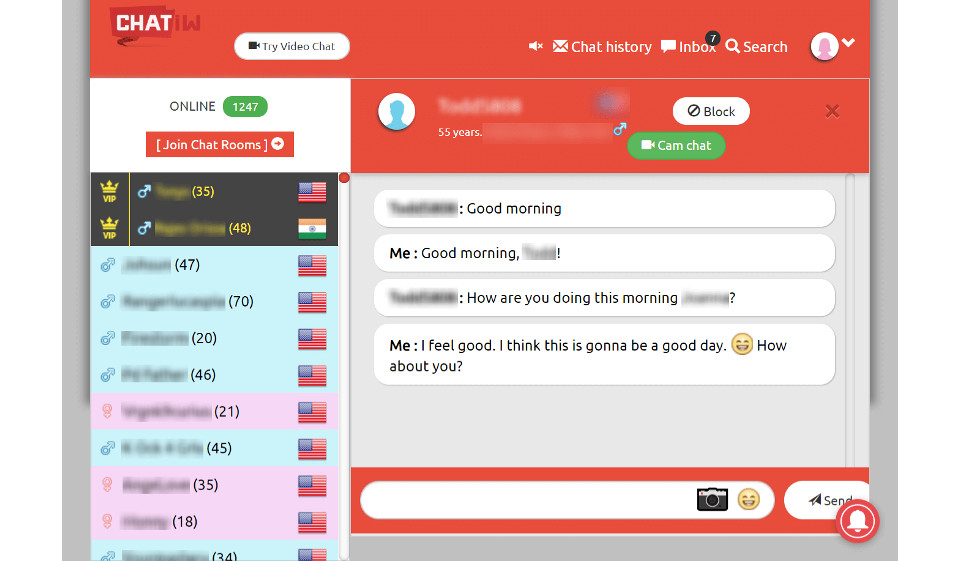Click the Search magnifier link

click(756, 47)
